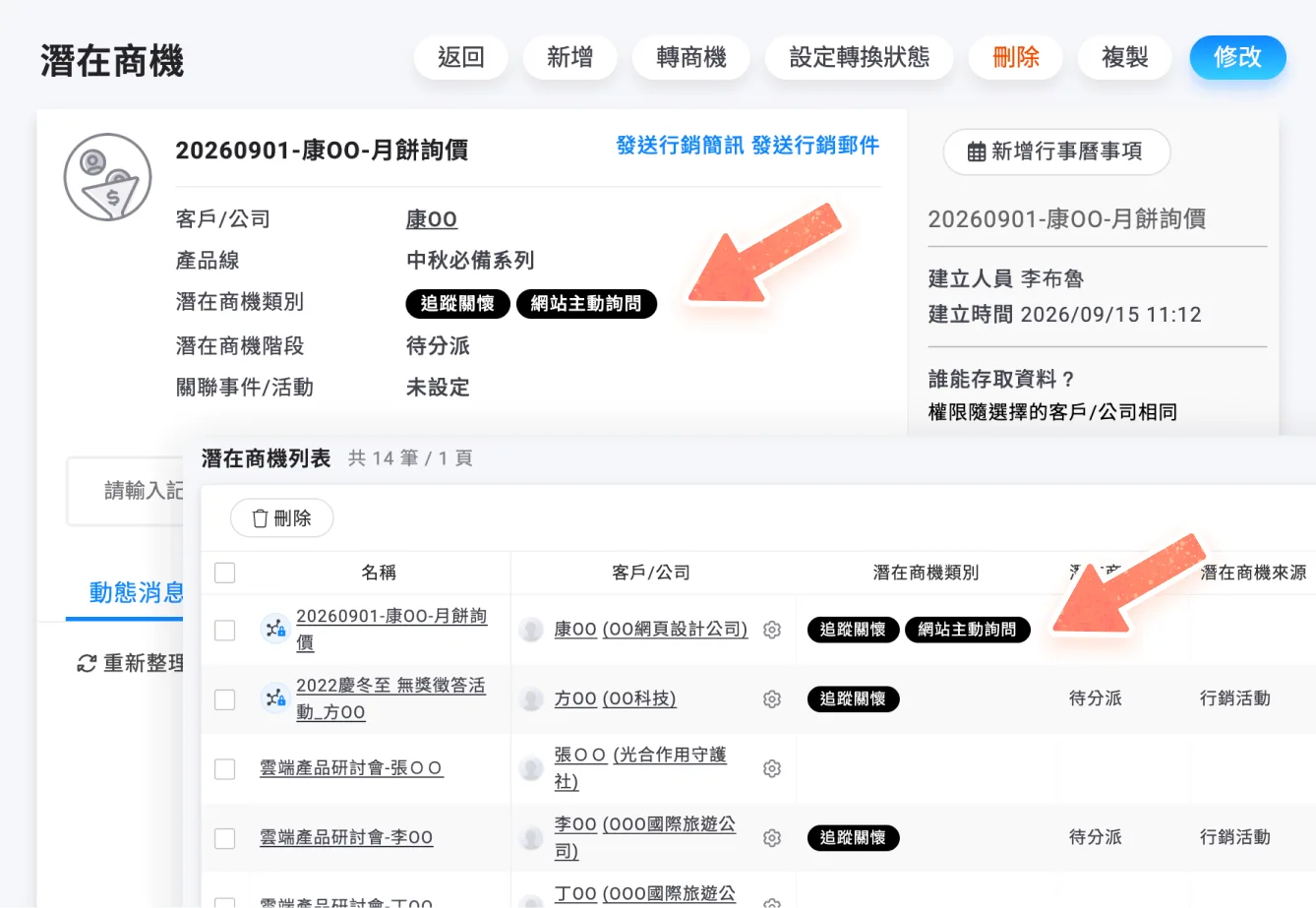This screenshot has height=908, width=1316.
Task: Click the gear icon next to 李OO (OOO國際旅遊公司)
Action: click(x=772, y=838)
